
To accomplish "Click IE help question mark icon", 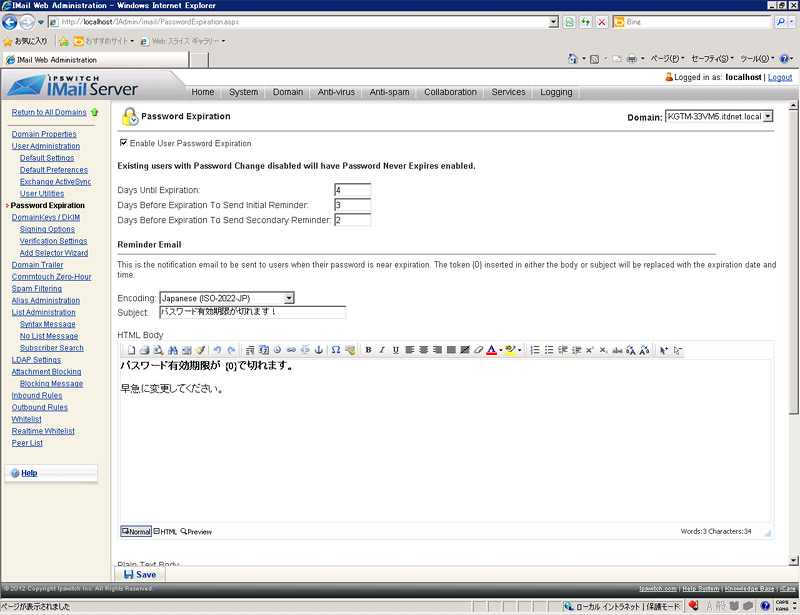I will pyautogui.click(x=784, y=59).
